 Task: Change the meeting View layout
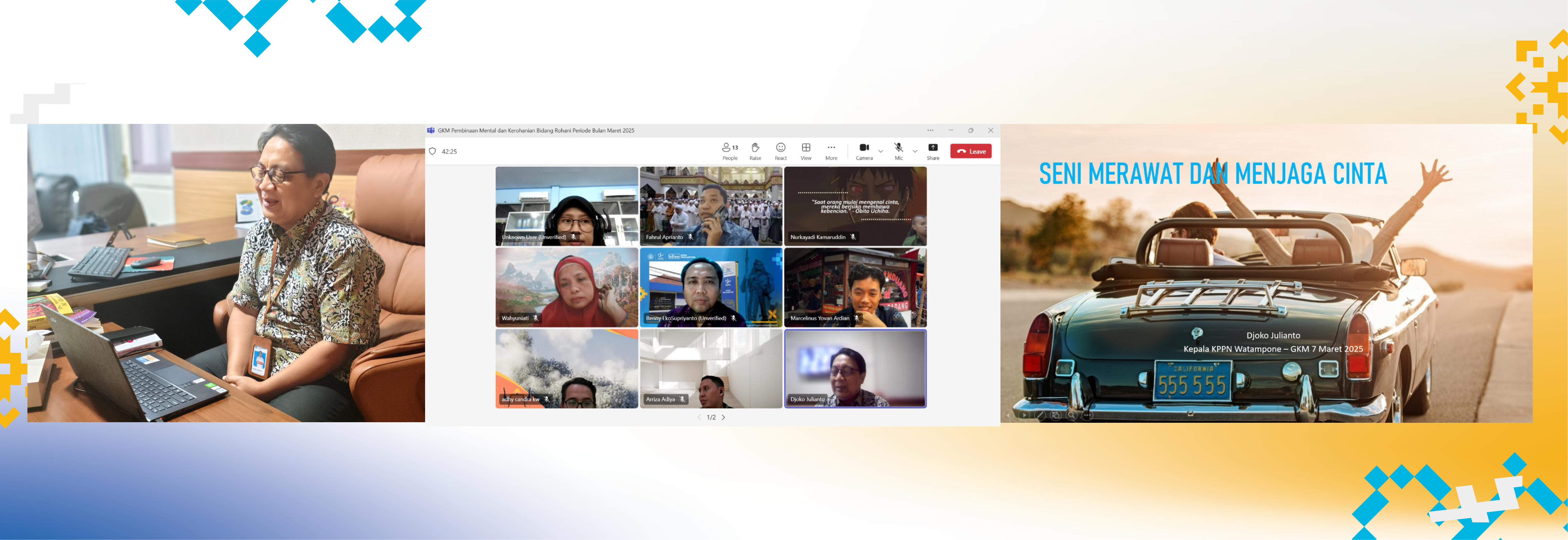pos(806,151)
